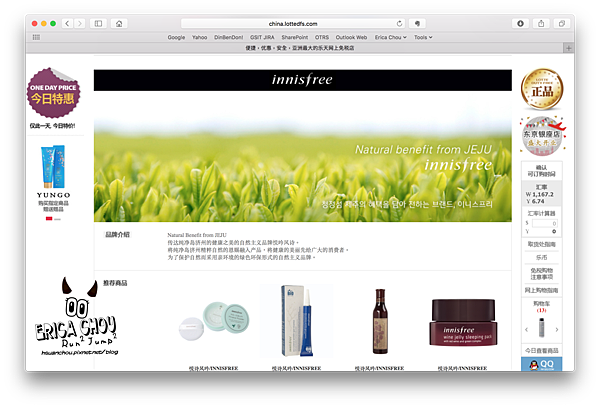Image resolution: width=600 pixels, height=408 pixels.
Task: Open the home page icon
Action: click(x=119, y=24)
